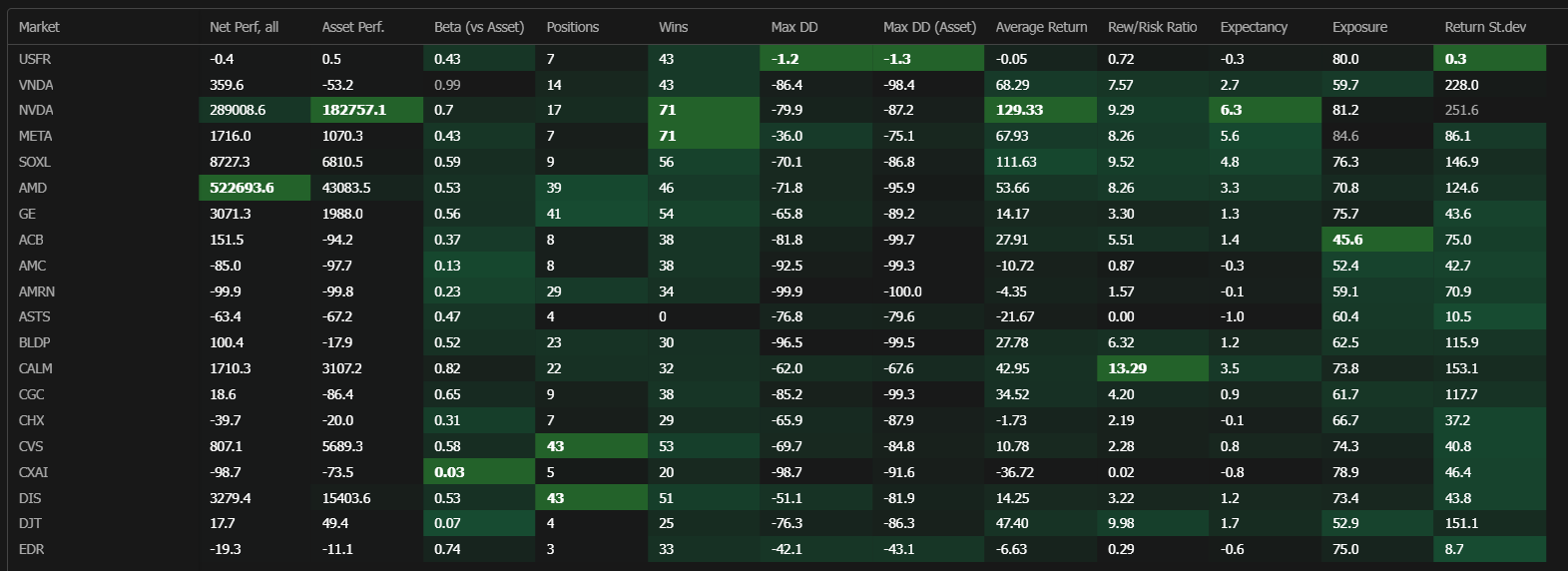Click ACB exposure value 45.6
The width and height of the screenshot is (1568, 571).
1347,240
